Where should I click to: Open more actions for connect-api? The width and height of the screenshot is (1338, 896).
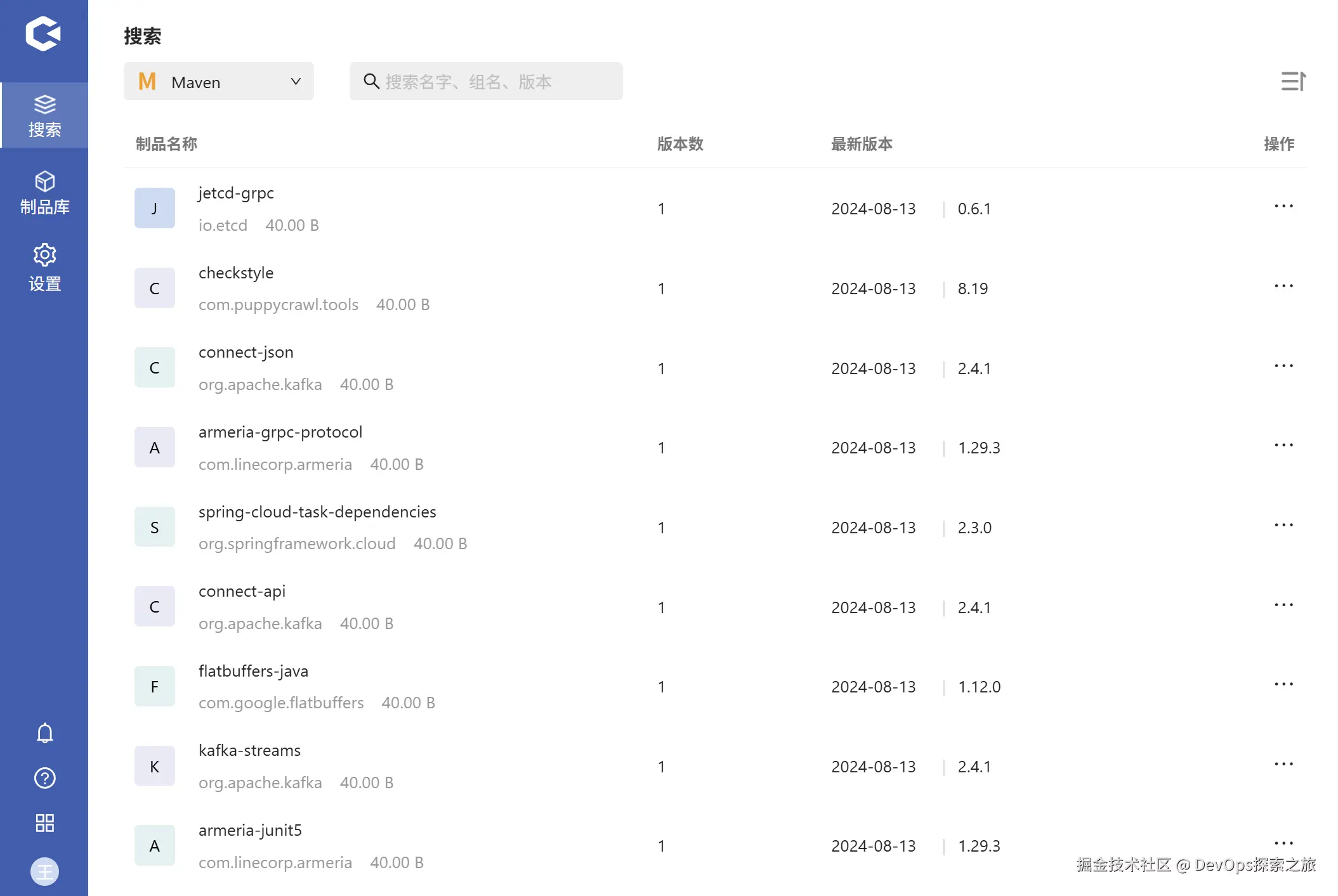1283,606
